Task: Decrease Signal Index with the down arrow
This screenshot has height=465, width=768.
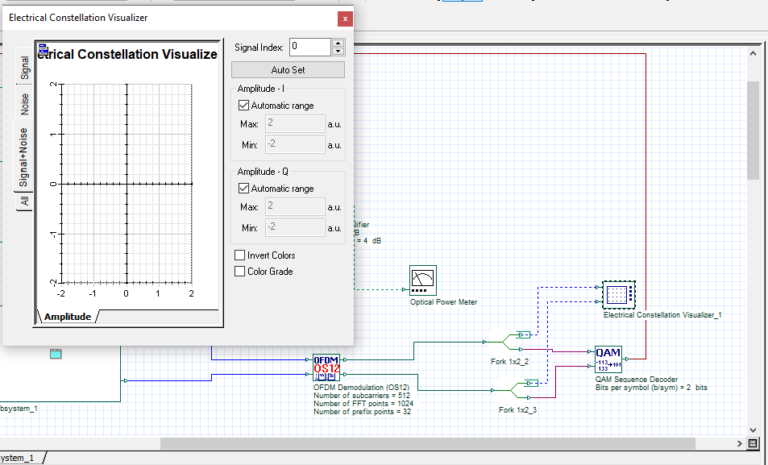Action: point(338,51)
